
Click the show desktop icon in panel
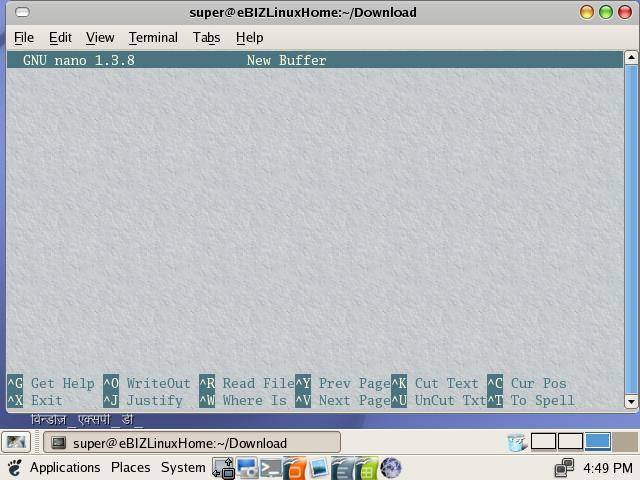(x=16, y=442)
